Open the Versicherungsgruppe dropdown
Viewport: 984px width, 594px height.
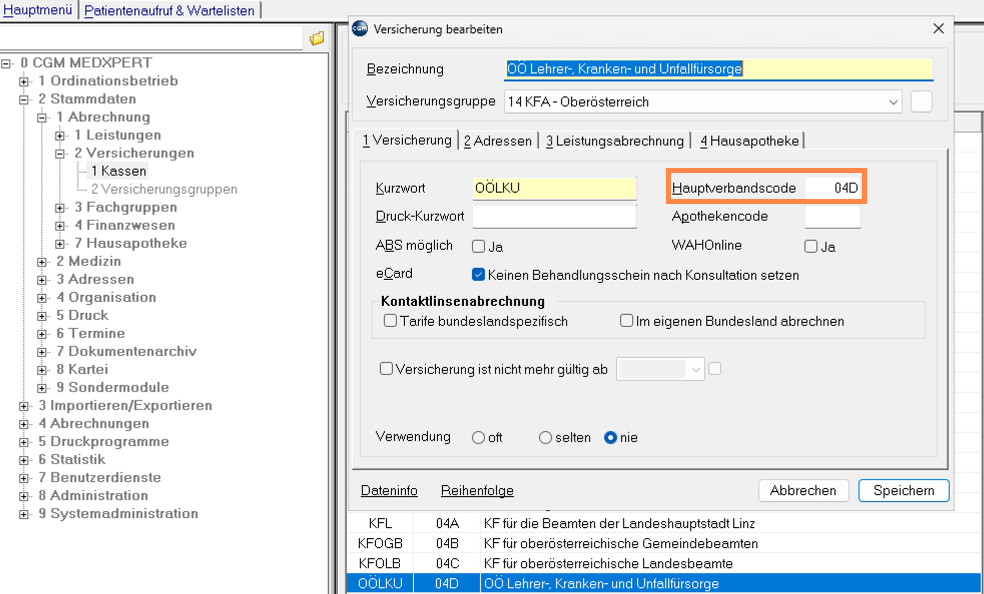tap(892, 102)
